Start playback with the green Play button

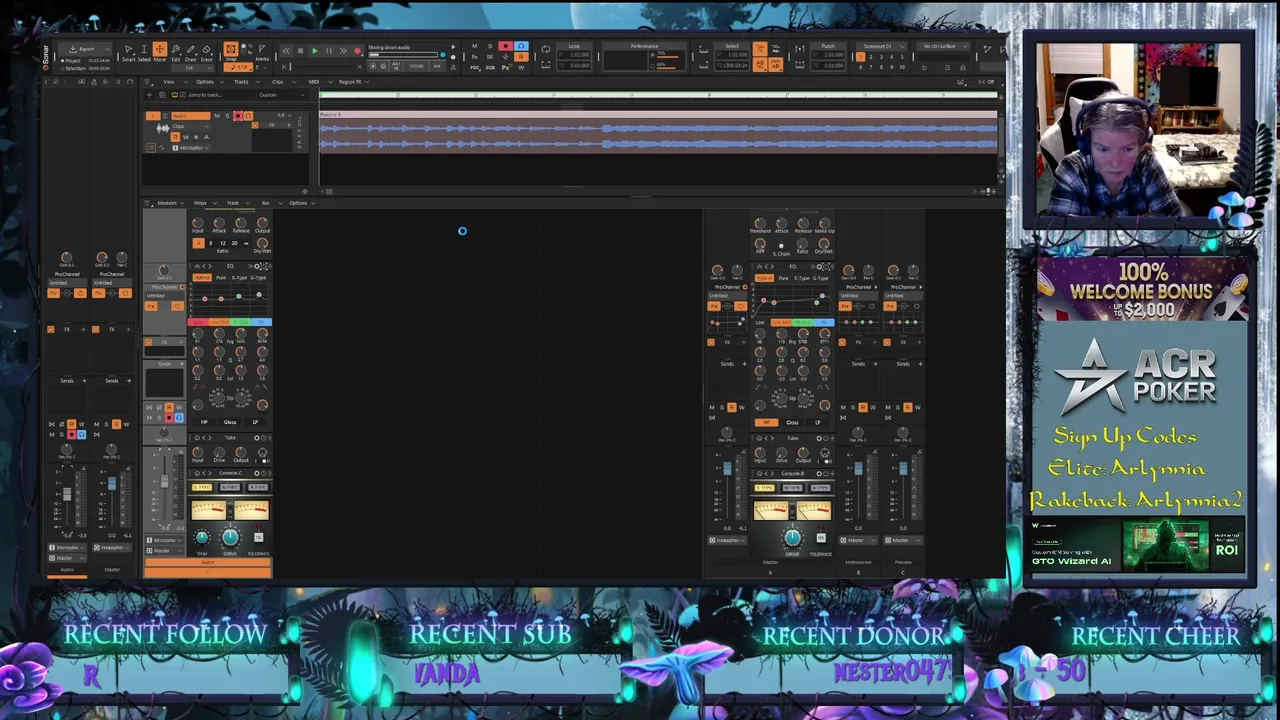[315, 51]
